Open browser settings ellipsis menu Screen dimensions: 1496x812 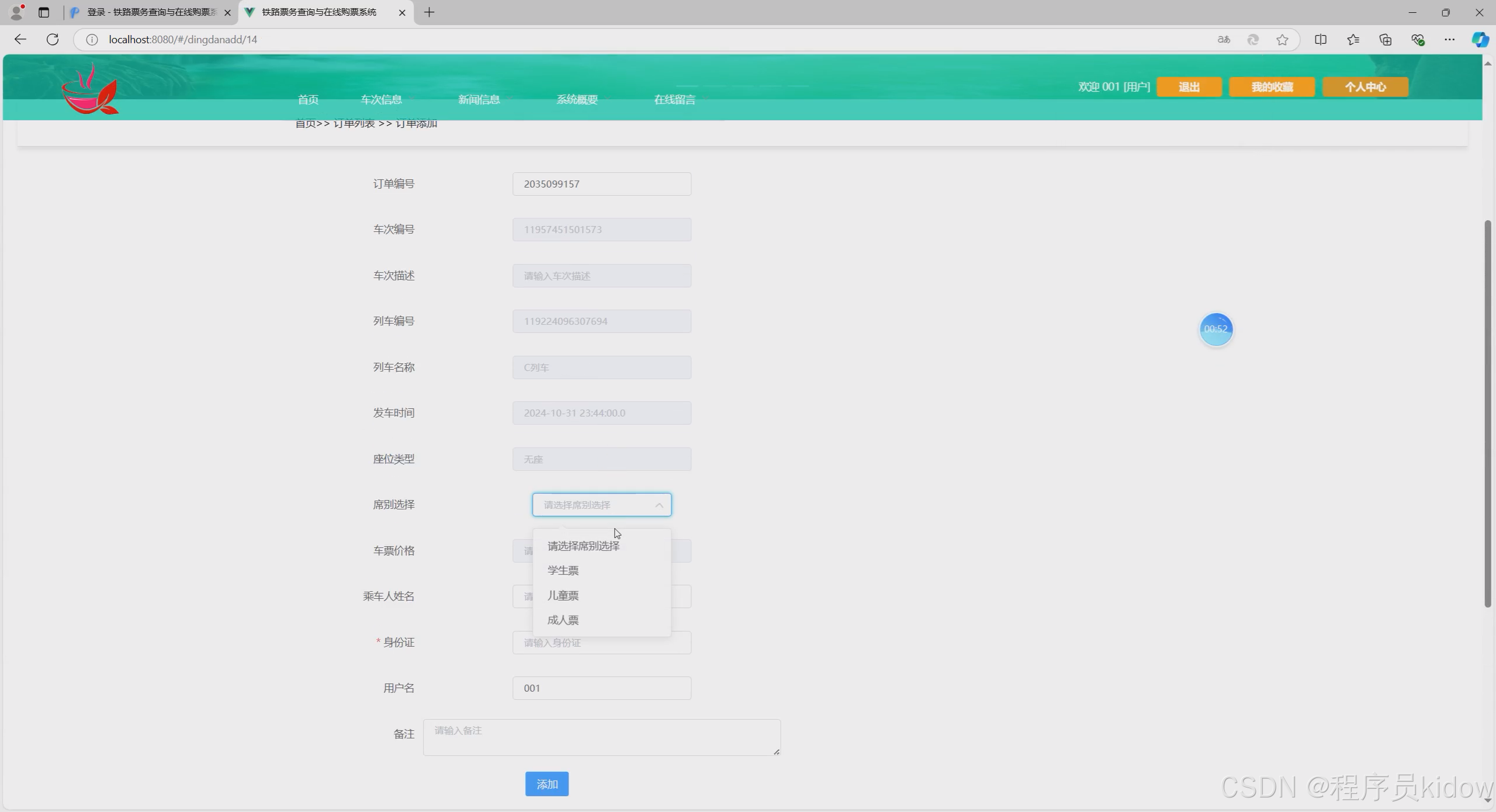(x=1450, y=39)
